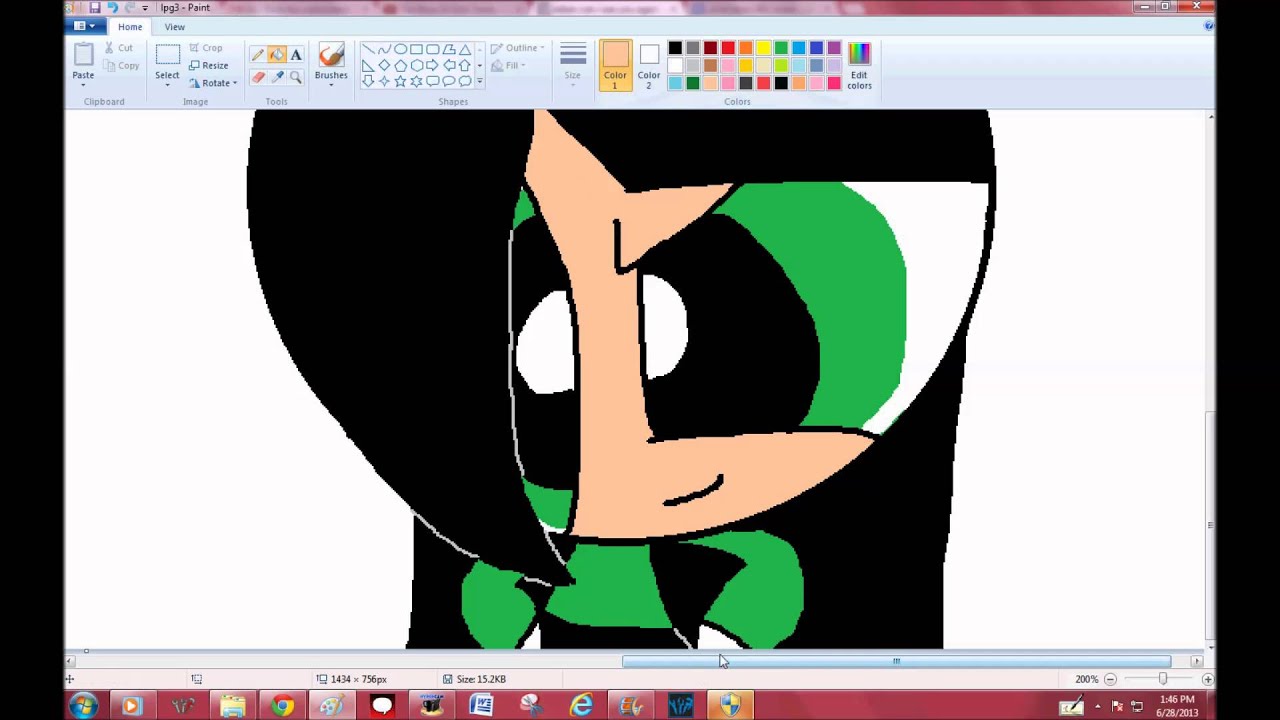Select the Color picker eyedropper tool
The height and width of the screenshot is (720, 1280).
277,77
